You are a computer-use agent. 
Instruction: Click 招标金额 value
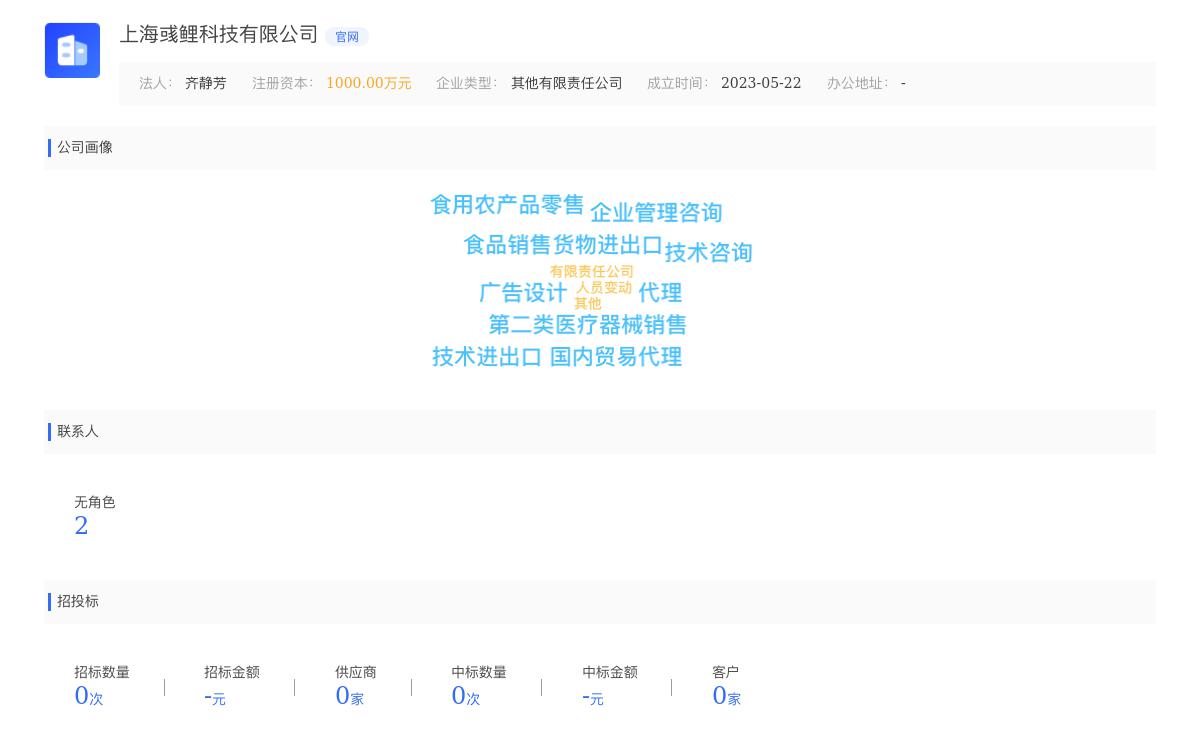[x=215, y=697]
